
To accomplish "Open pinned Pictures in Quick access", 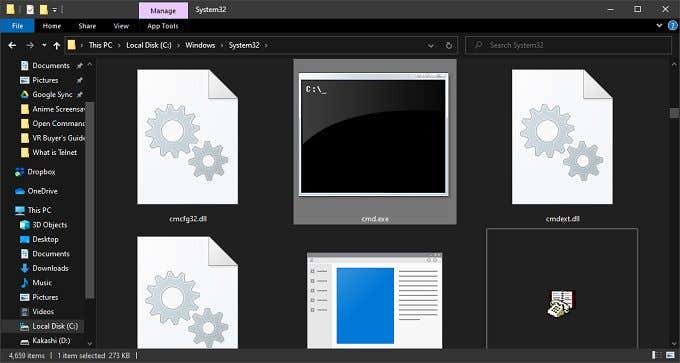I will 45,80.
